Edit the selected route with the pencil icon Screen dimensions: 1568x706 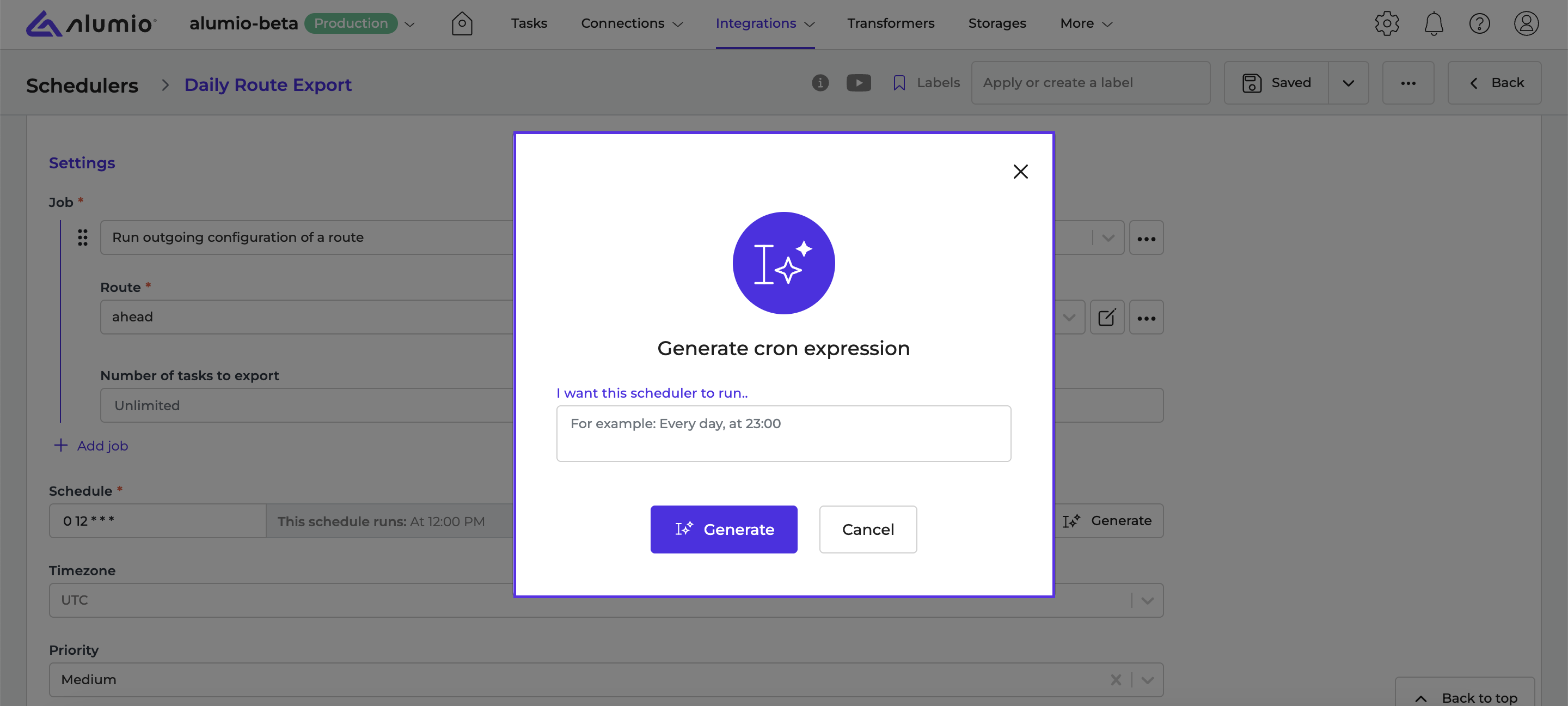tap(1107, 318)
